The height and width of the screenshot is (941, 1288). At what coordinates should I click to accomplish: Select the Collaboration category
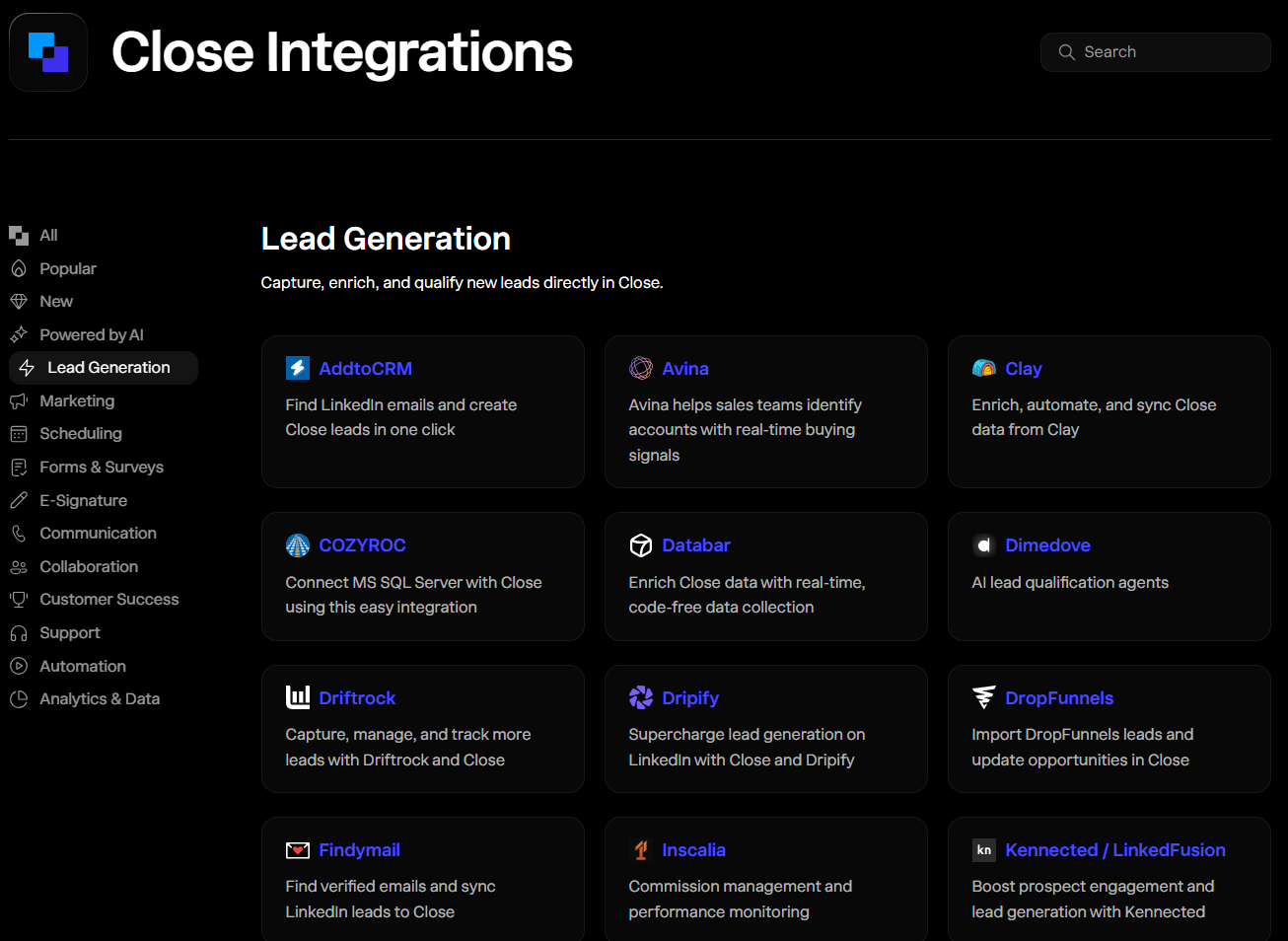[x=89, y=567]
